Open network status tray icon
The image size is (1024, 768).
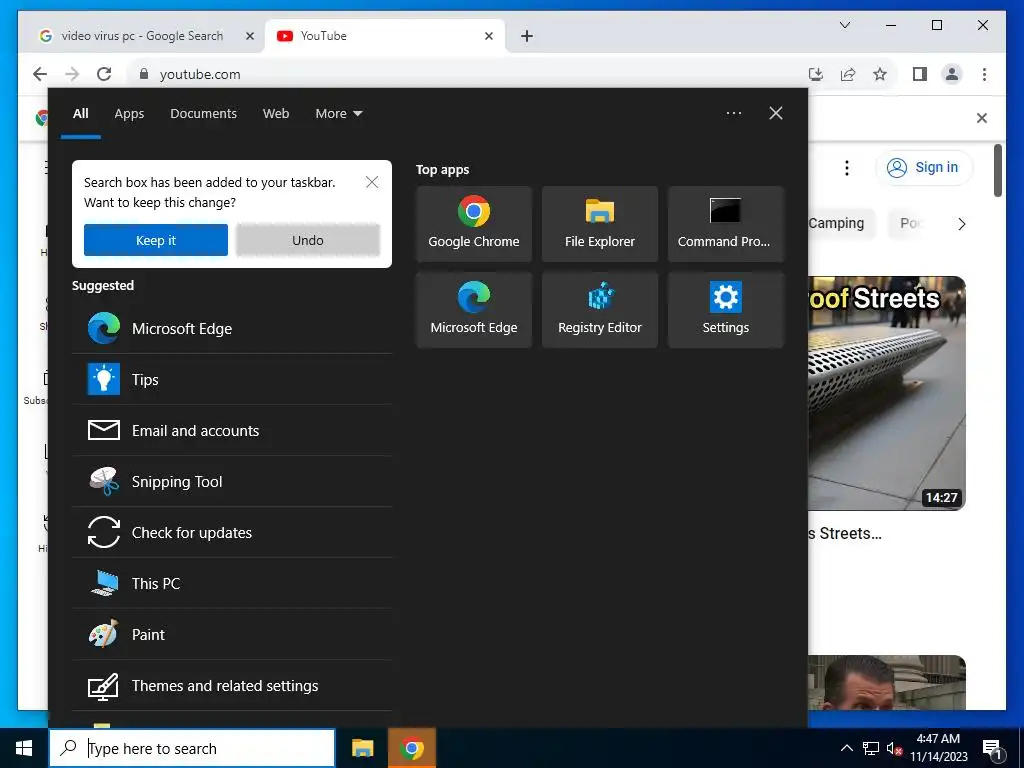871,748
